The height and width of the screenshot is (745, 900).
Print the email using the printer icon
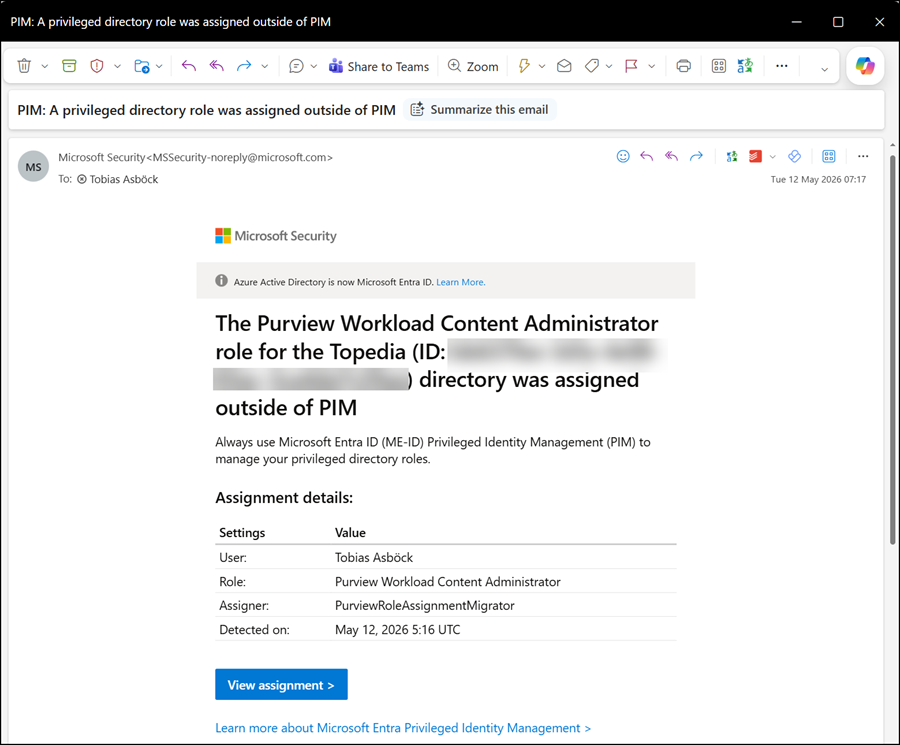[x=683, y=66]
